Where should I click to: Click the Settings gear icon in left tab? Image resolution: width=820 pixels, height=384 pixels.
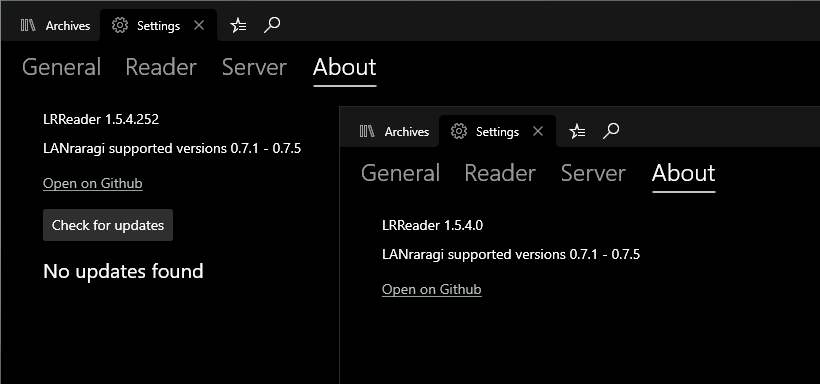[x=120, y=25]
